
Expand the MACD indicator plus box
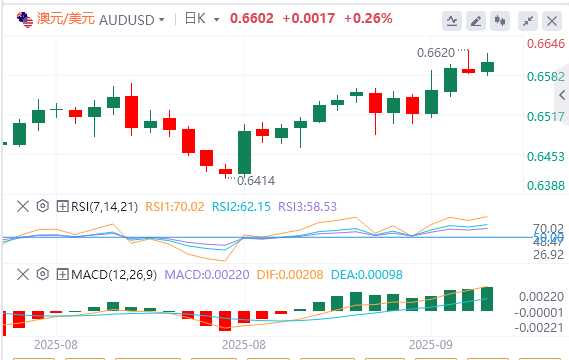(62, 274)
